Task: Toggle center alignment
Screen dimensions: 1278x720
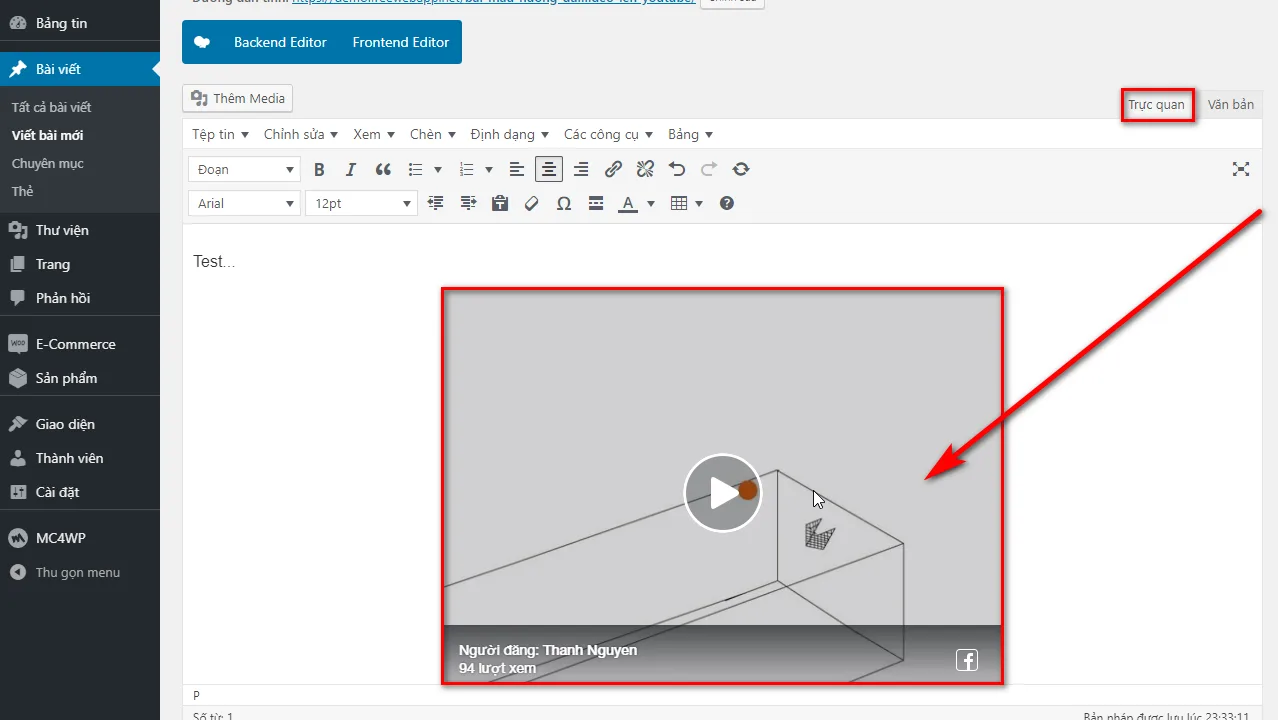Action: [x=549, y=170]
